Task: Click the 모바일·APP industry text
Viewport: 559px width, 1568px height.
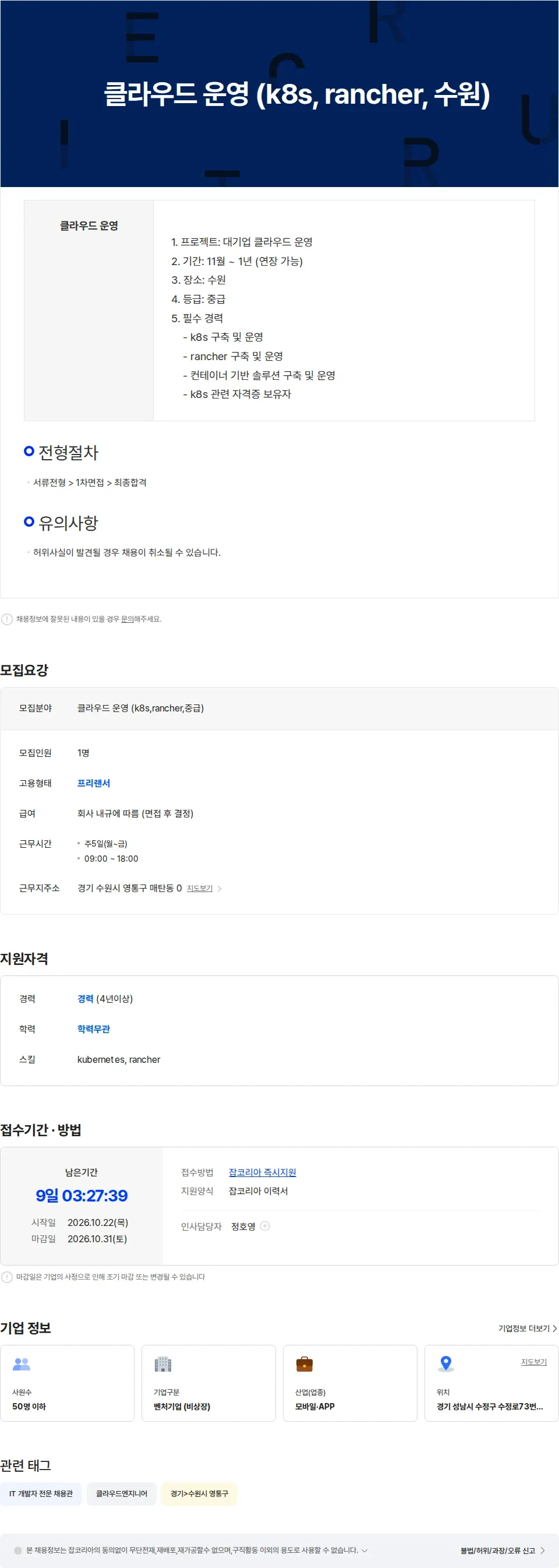Action: [x=314, y=1406]
